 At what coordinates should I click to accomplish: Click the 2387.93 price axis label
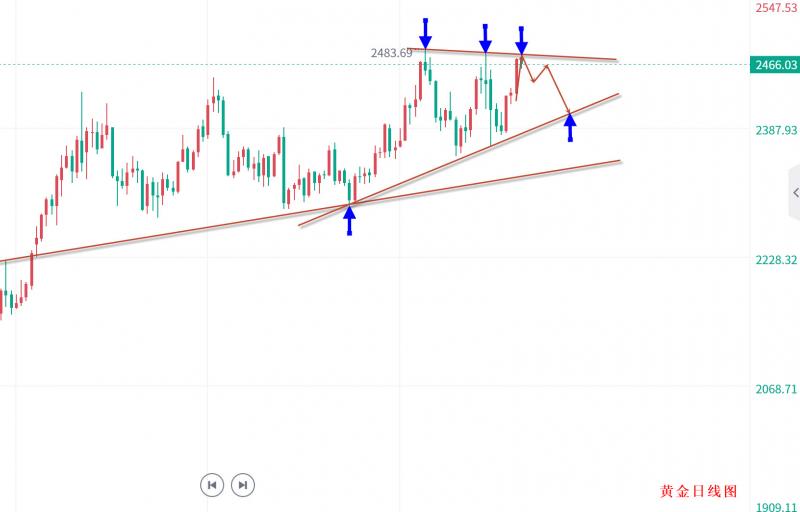775,130
